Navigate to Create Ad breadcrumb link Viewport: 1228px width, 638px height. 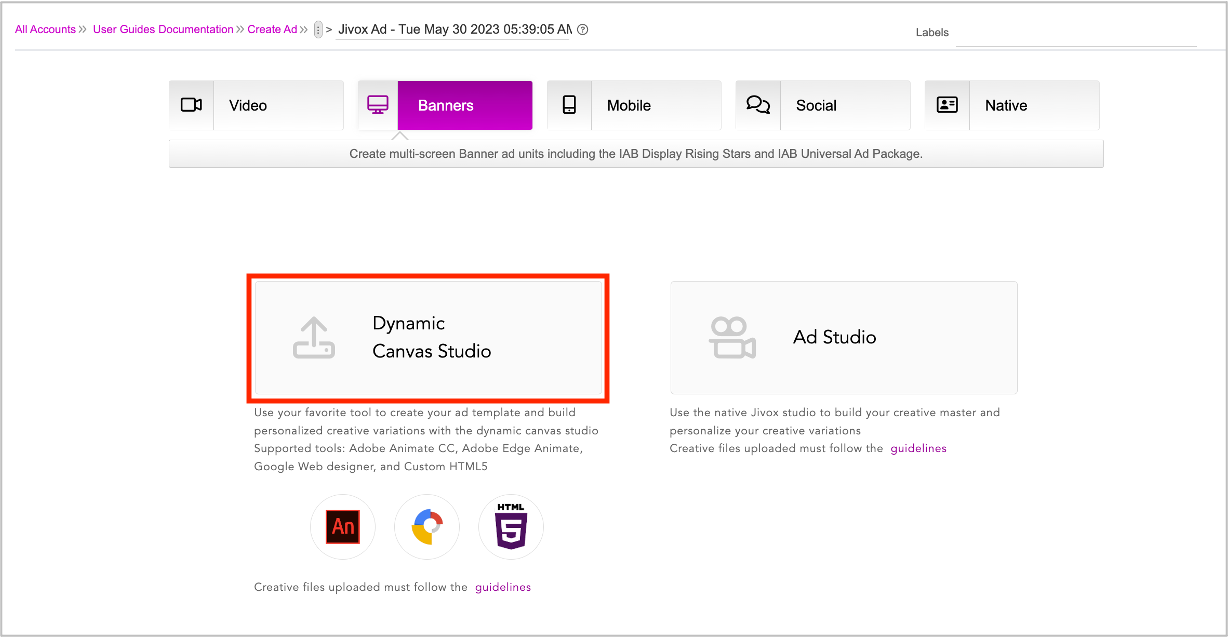(x=272, y=30)
